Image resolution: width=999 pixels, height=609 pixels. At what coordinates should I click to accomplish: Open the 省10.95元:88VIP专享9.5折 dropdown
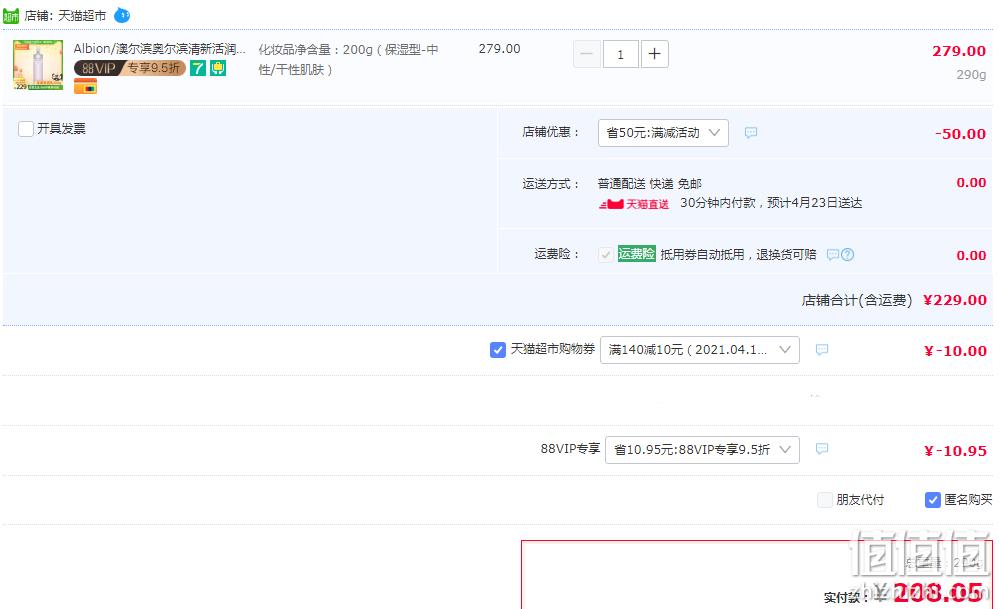point(702,450)
